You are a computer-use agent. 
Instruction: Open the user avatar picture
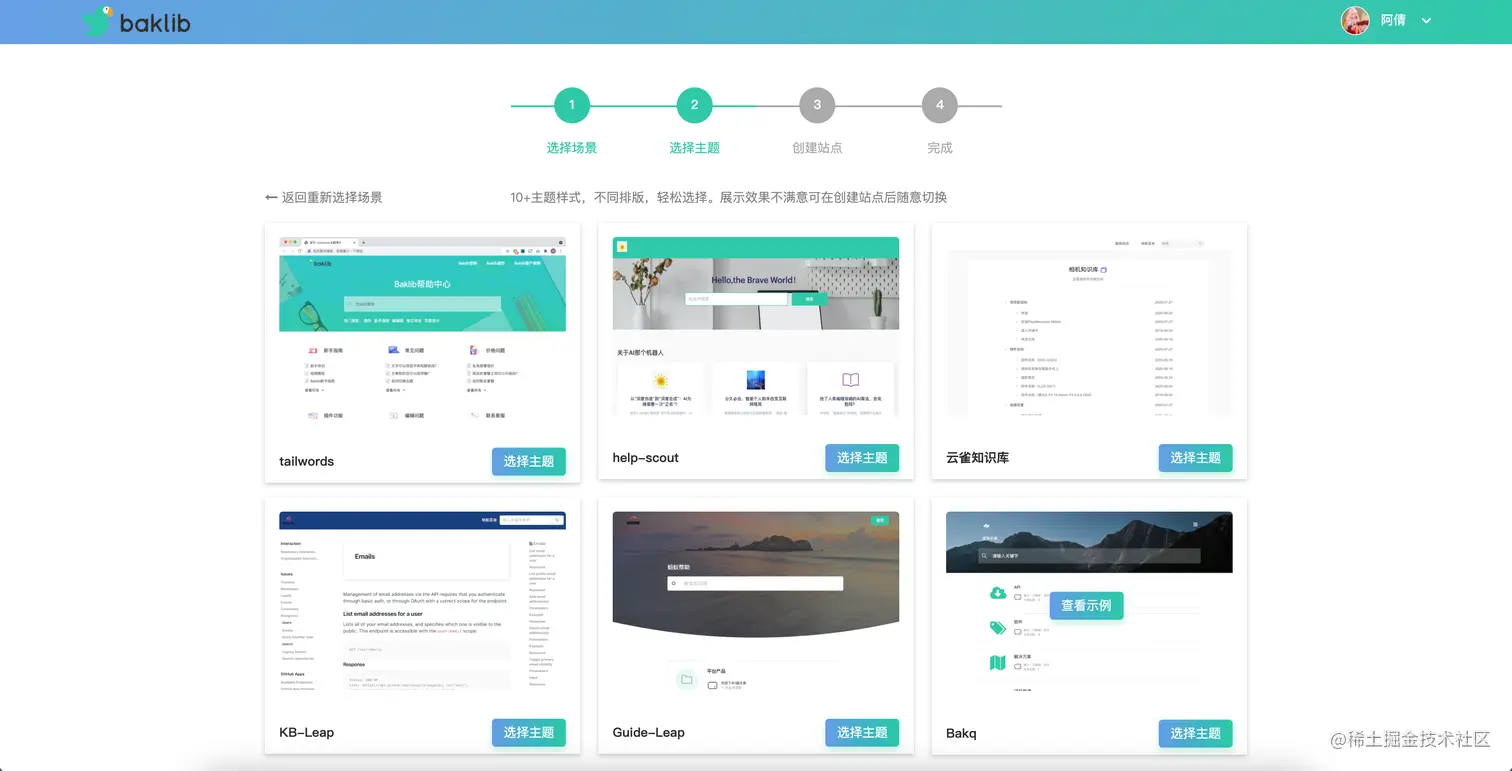point(1355,20)
